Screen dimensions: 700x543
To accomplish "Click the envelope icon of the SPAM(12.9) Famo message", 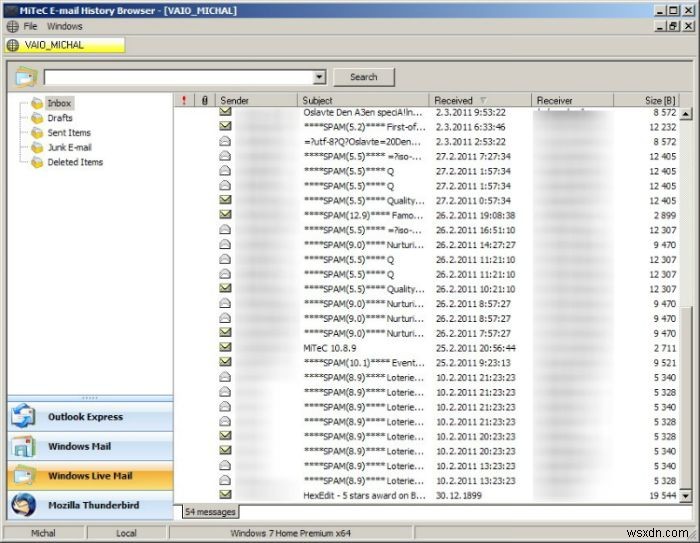I will [x=225, y=214].
